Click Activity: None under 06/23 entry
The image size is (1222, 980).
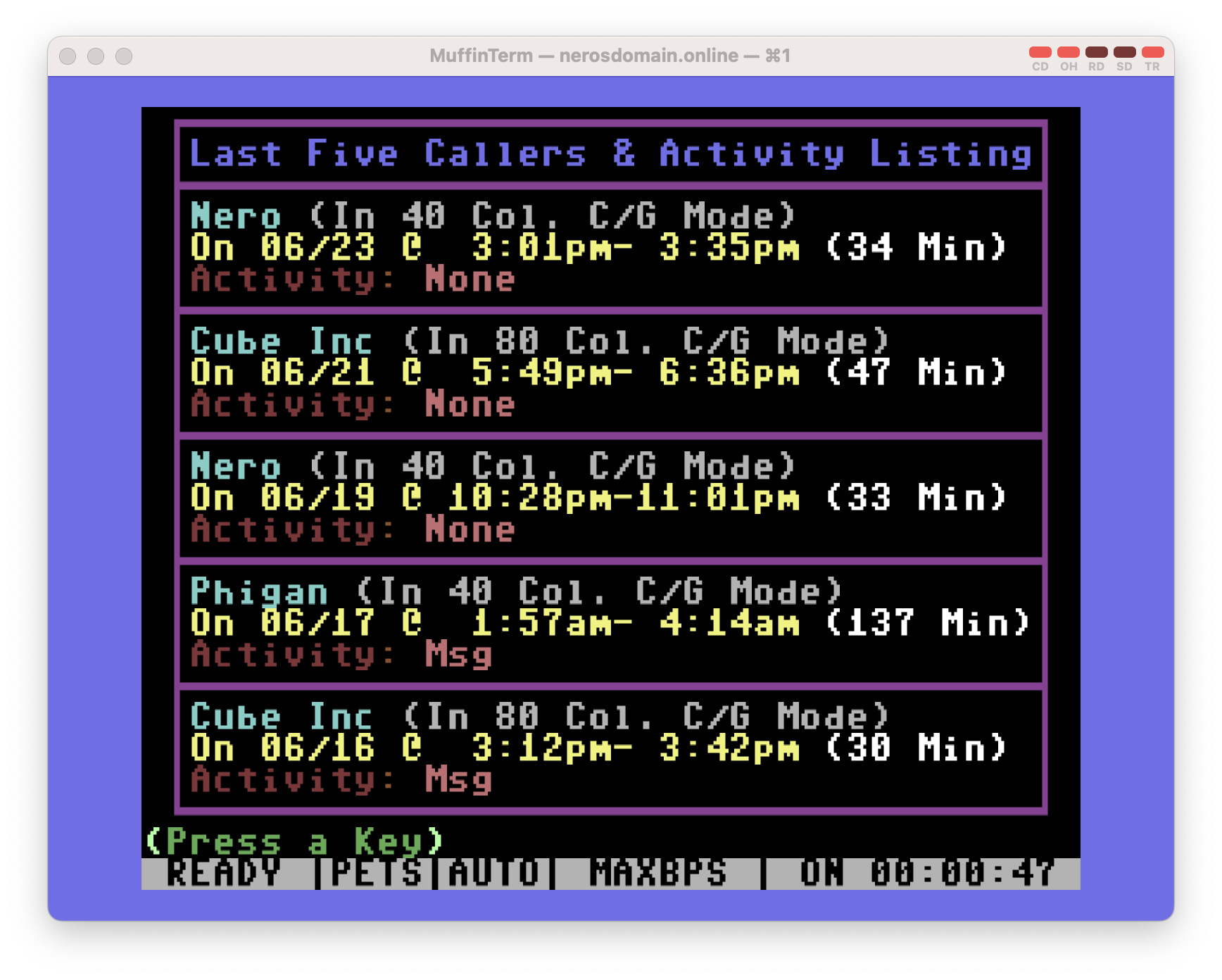coord(353,279)
